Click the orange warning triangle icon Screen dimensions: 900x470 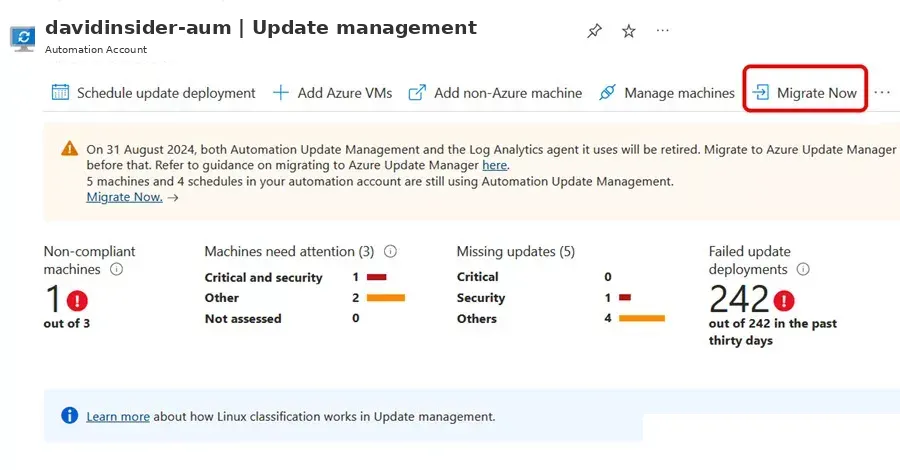69,149
